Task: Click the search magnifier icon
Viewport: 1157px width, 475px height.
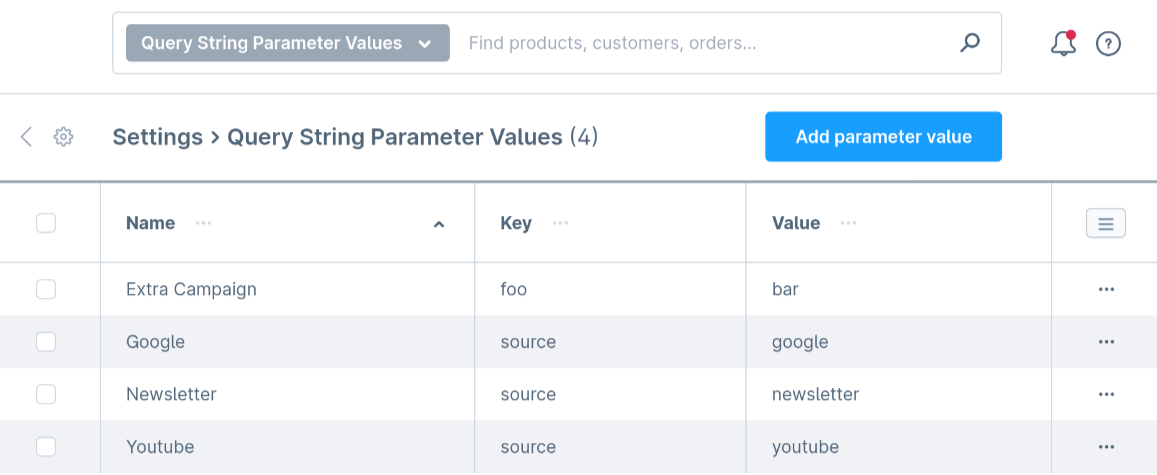Action: pyautogui.click(x=969, y=43)
